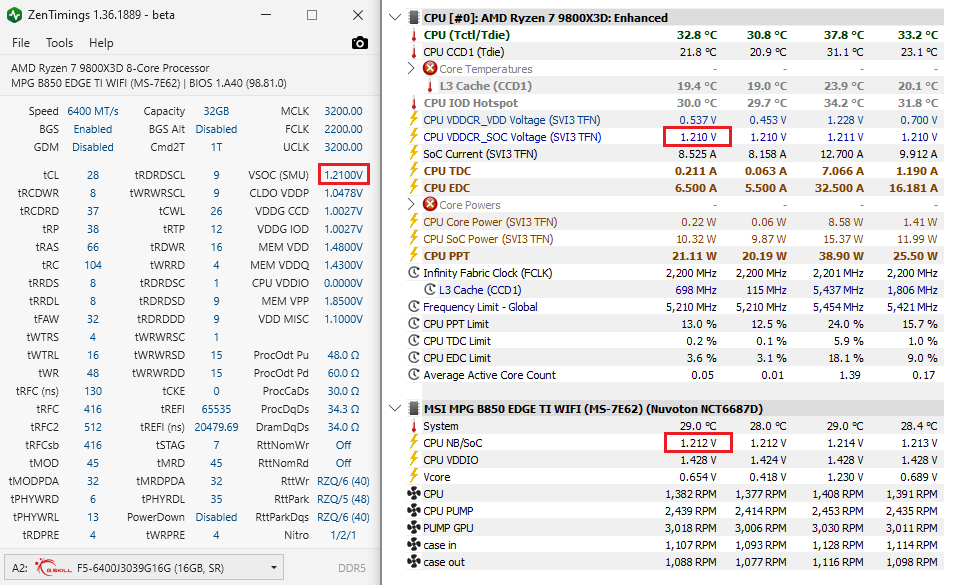Click the chip icon for MSI MPG B850 board
956x585 pixels.
(x=413, y=409)
